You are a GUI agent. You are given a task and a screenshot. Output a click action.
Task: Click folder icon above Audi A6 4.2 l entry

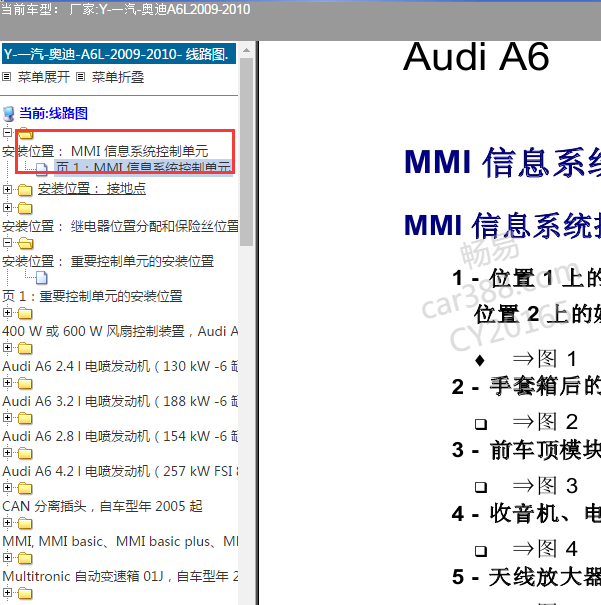(25, 453)
